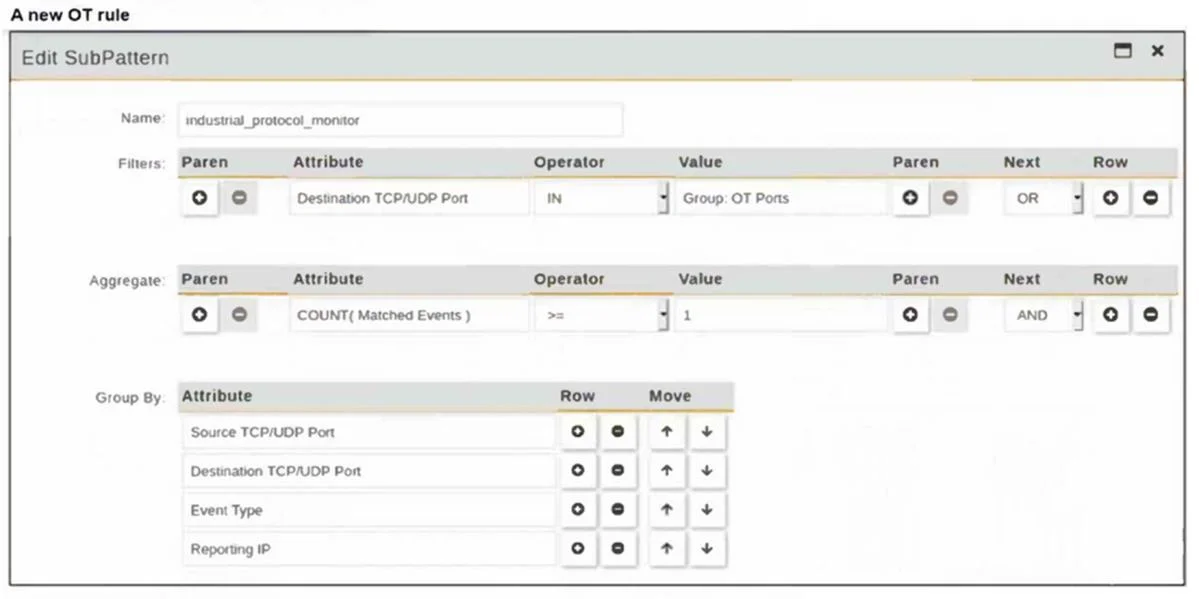Add opening paren on the Filters row
The image size is (1199, 599).
click(x=200, y=198)
